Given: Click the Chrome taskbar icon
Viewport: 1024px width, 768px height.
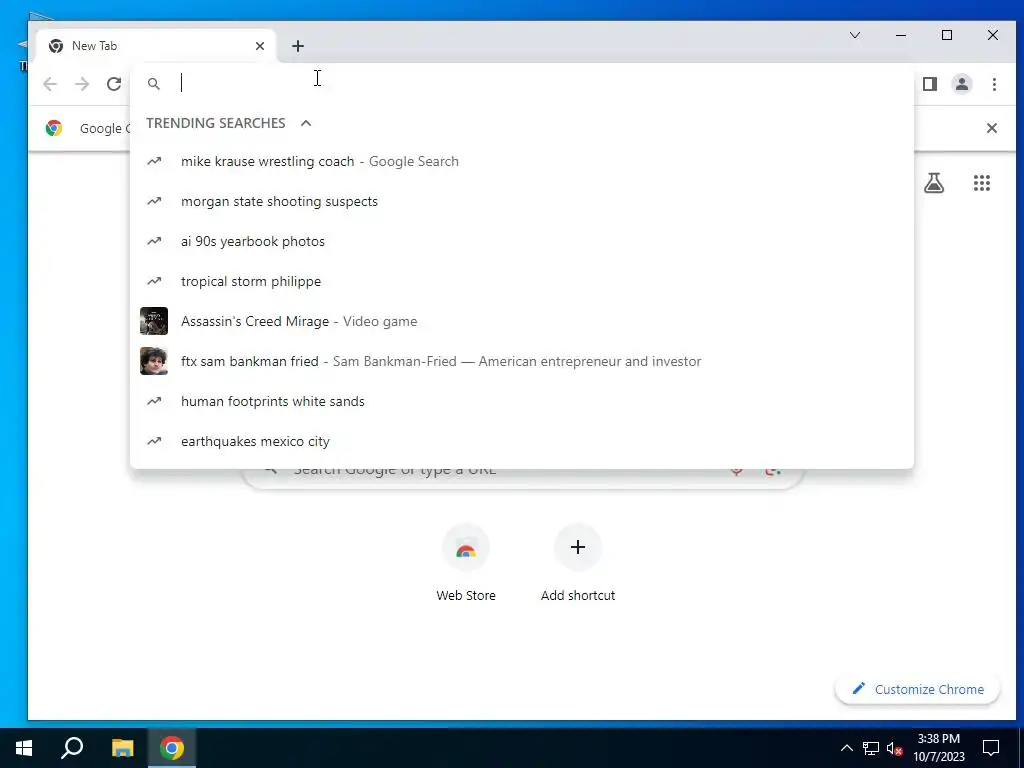Looking at the screenshot, I should click(x=172, y=748).
